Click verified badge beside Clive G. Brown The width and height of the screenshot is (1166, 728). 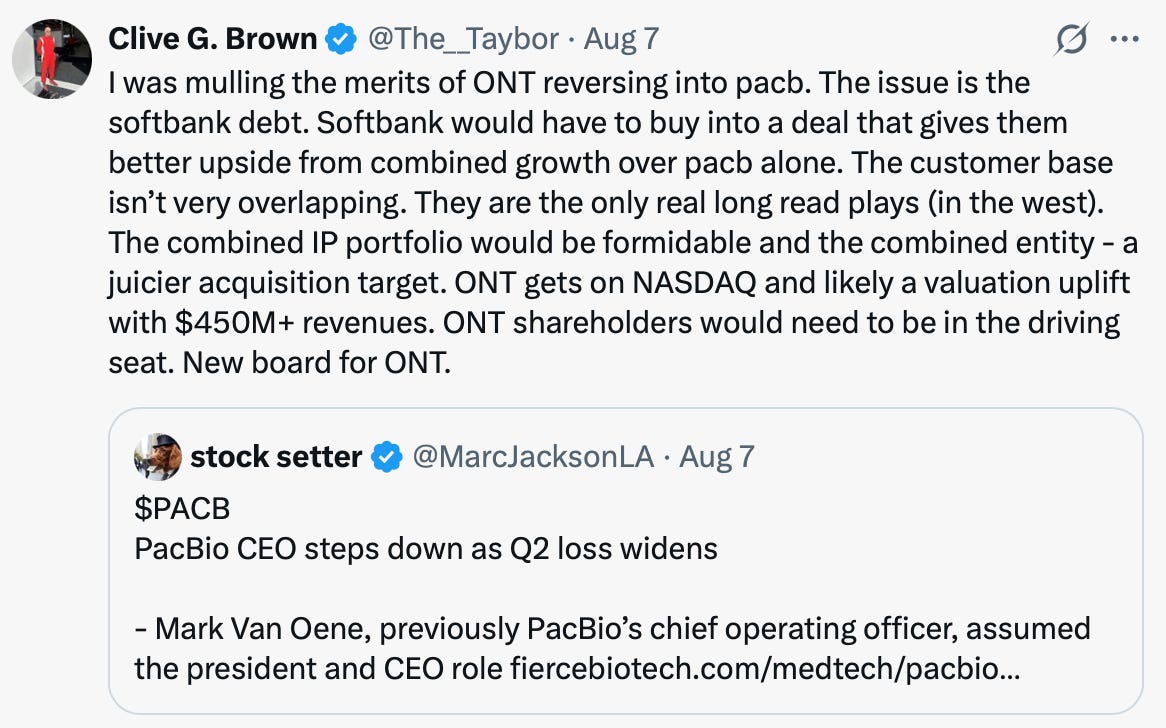341,39
